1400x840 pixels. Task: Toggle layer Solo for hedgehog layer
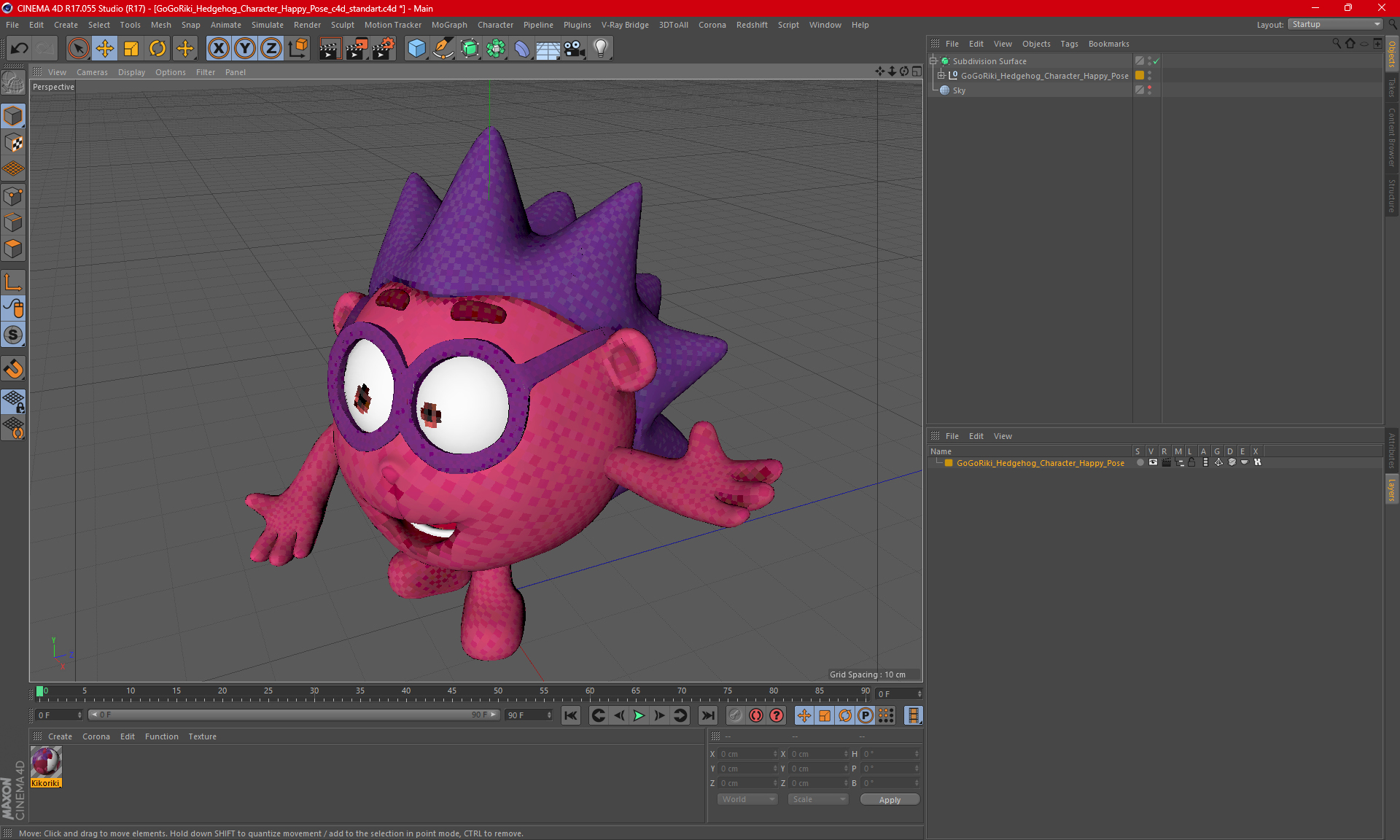(x=1140, y=463)
